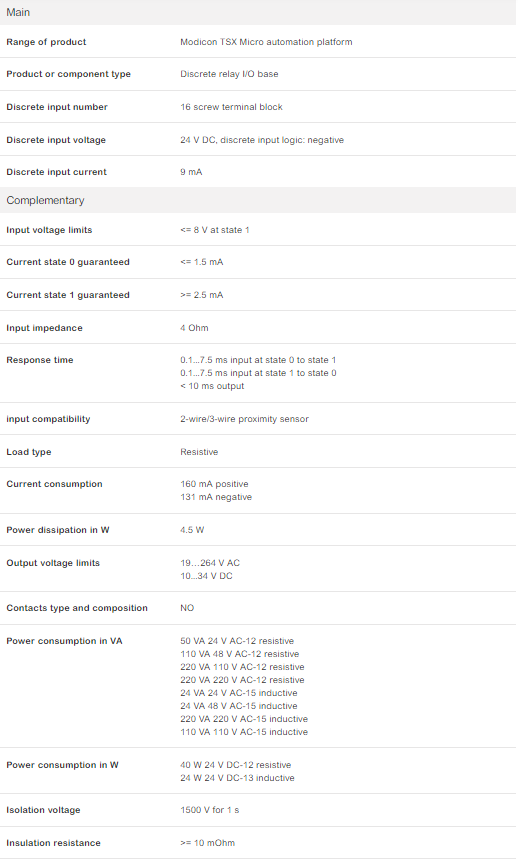Select the Discrete relay I/O base text
This screenshot has width=518, height=864.
pyautogui.click(x=229, y=74)
